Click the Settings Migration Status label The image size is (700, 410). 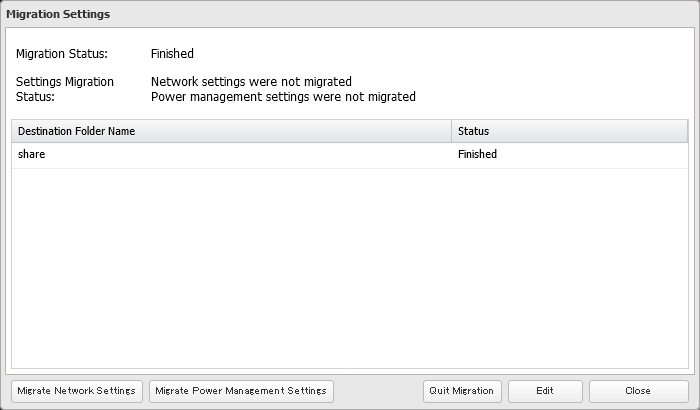pos(65,89)
